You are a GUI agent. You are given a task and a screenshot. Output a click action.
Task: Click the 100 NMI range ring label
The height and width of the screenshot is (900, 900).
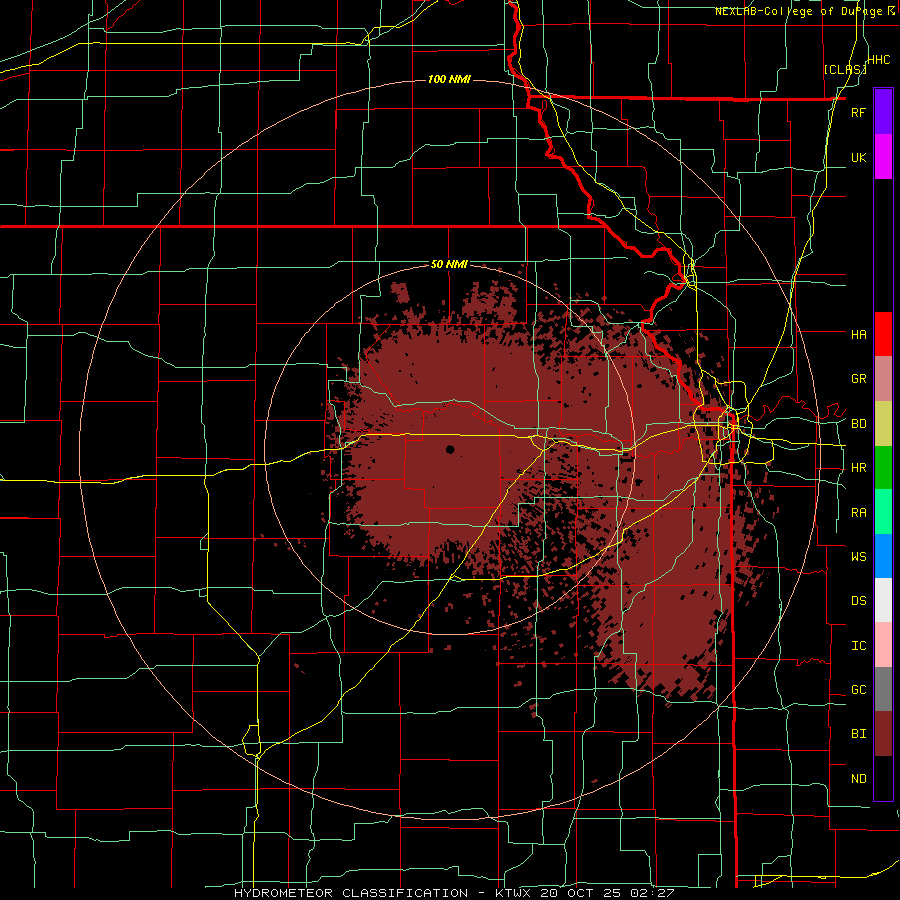[449, 79]
